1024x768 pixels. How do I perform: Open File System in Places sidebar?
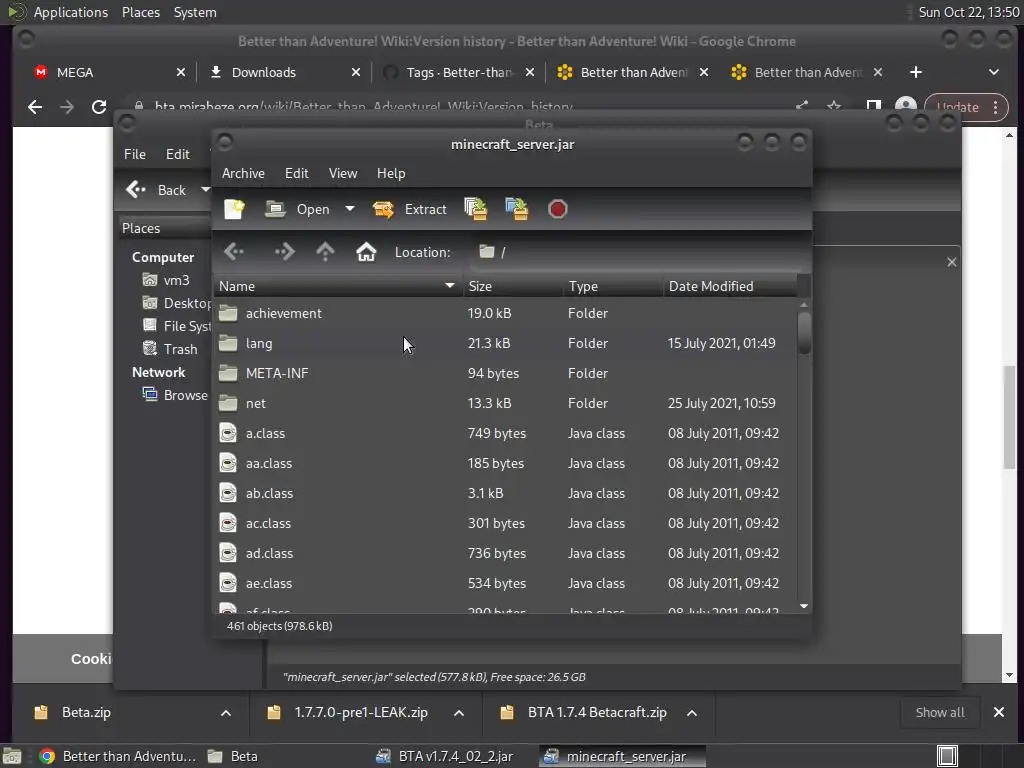177,326
